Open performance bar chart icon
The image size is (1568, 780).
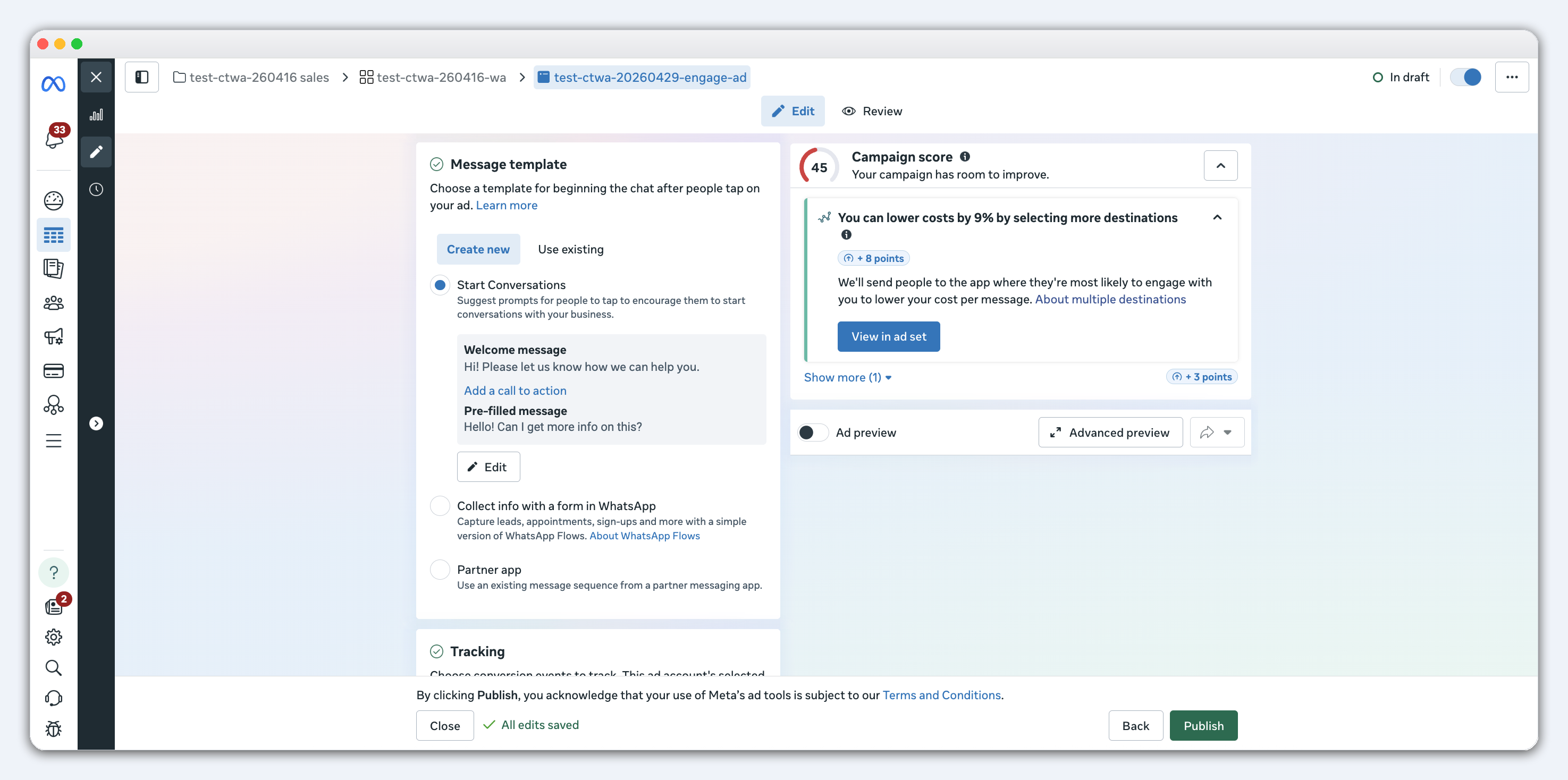(x=96, y=114)
